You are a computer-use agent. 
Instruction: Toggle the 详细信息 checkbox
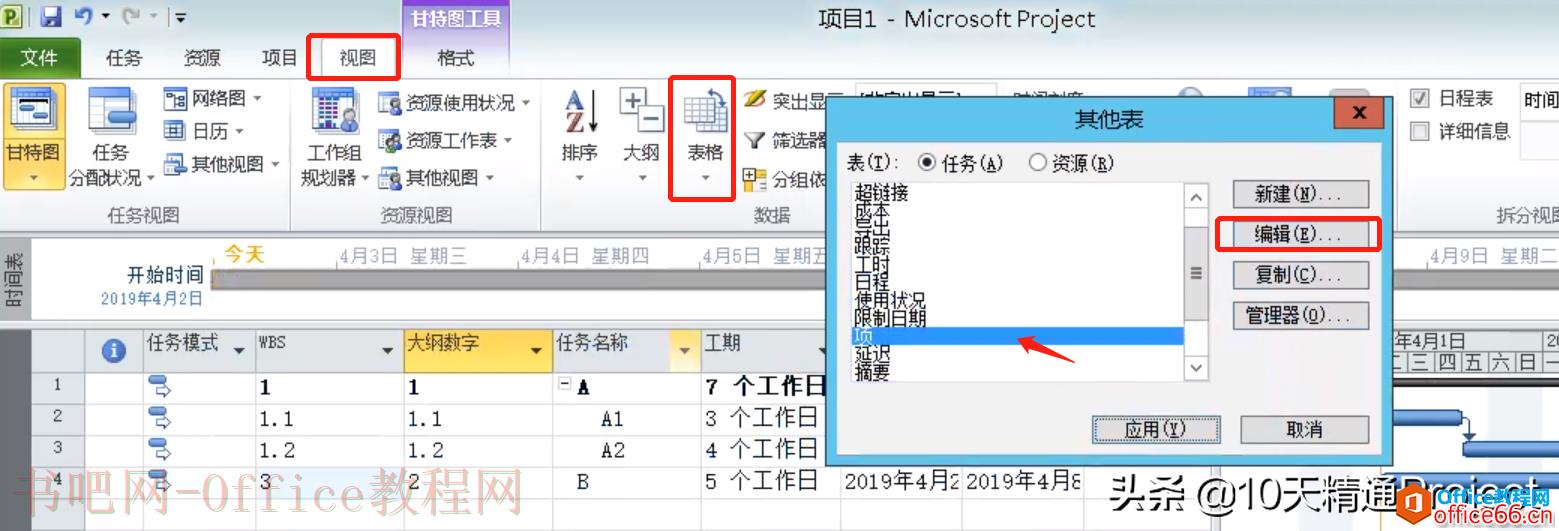(1419, 131)
